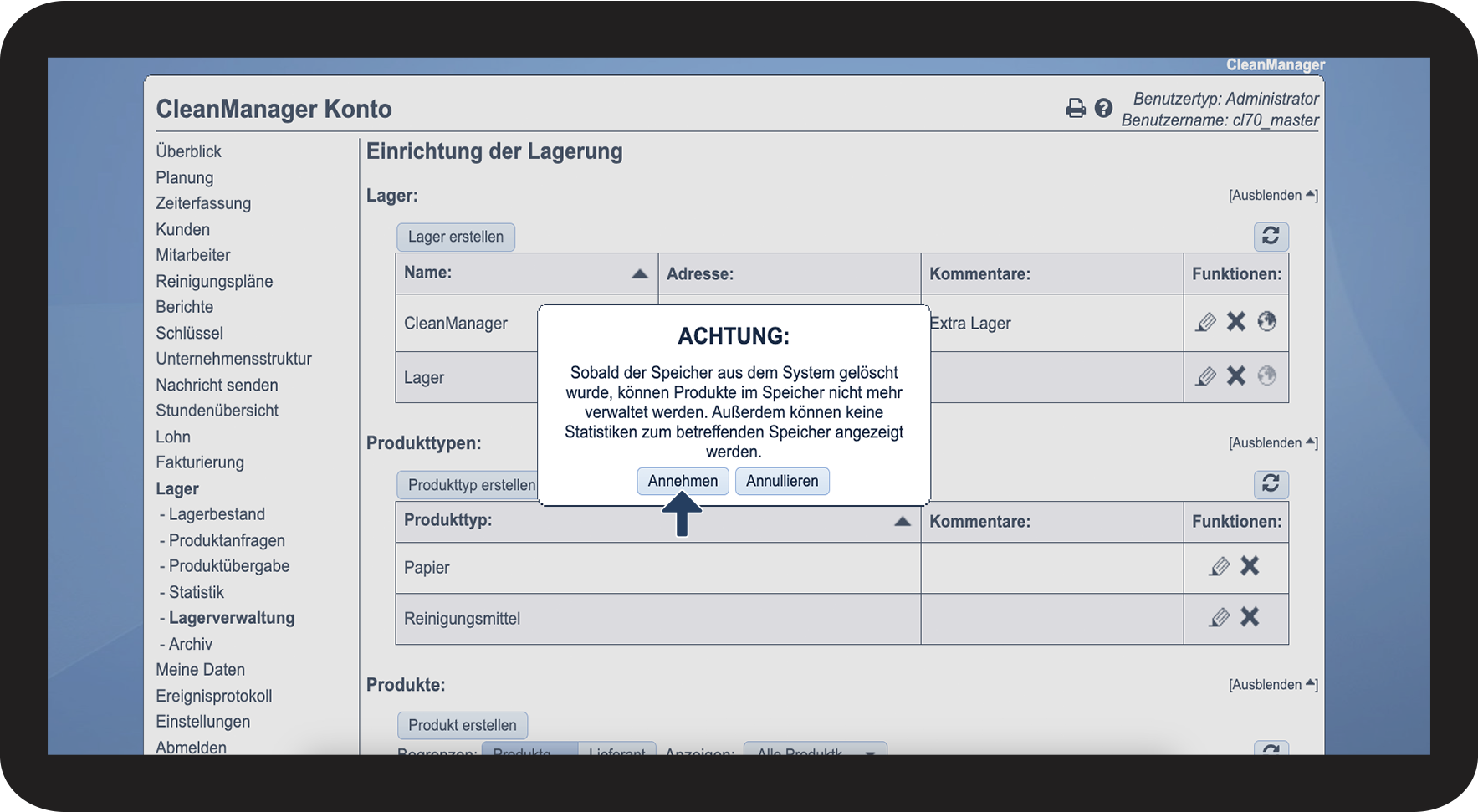Sort warehouses by Name column arrow

[x=640, y=273]
